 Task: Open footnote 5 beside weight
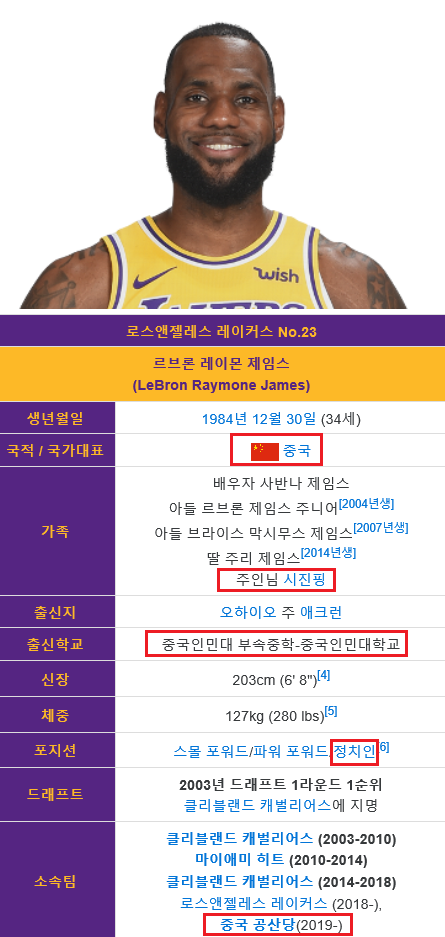click(331, 711)
